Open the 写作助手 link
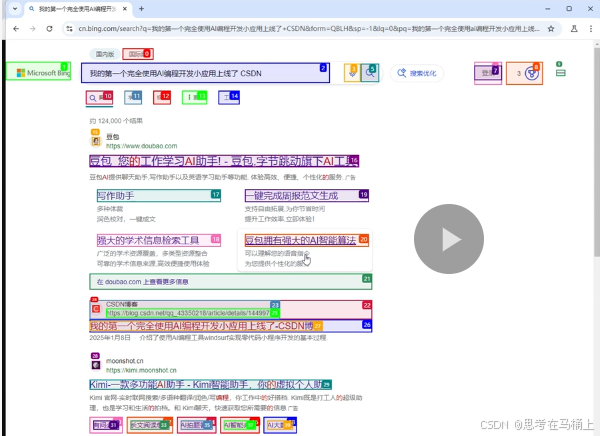Viewport: 600px width, 436px height. [x=159, y=196]
